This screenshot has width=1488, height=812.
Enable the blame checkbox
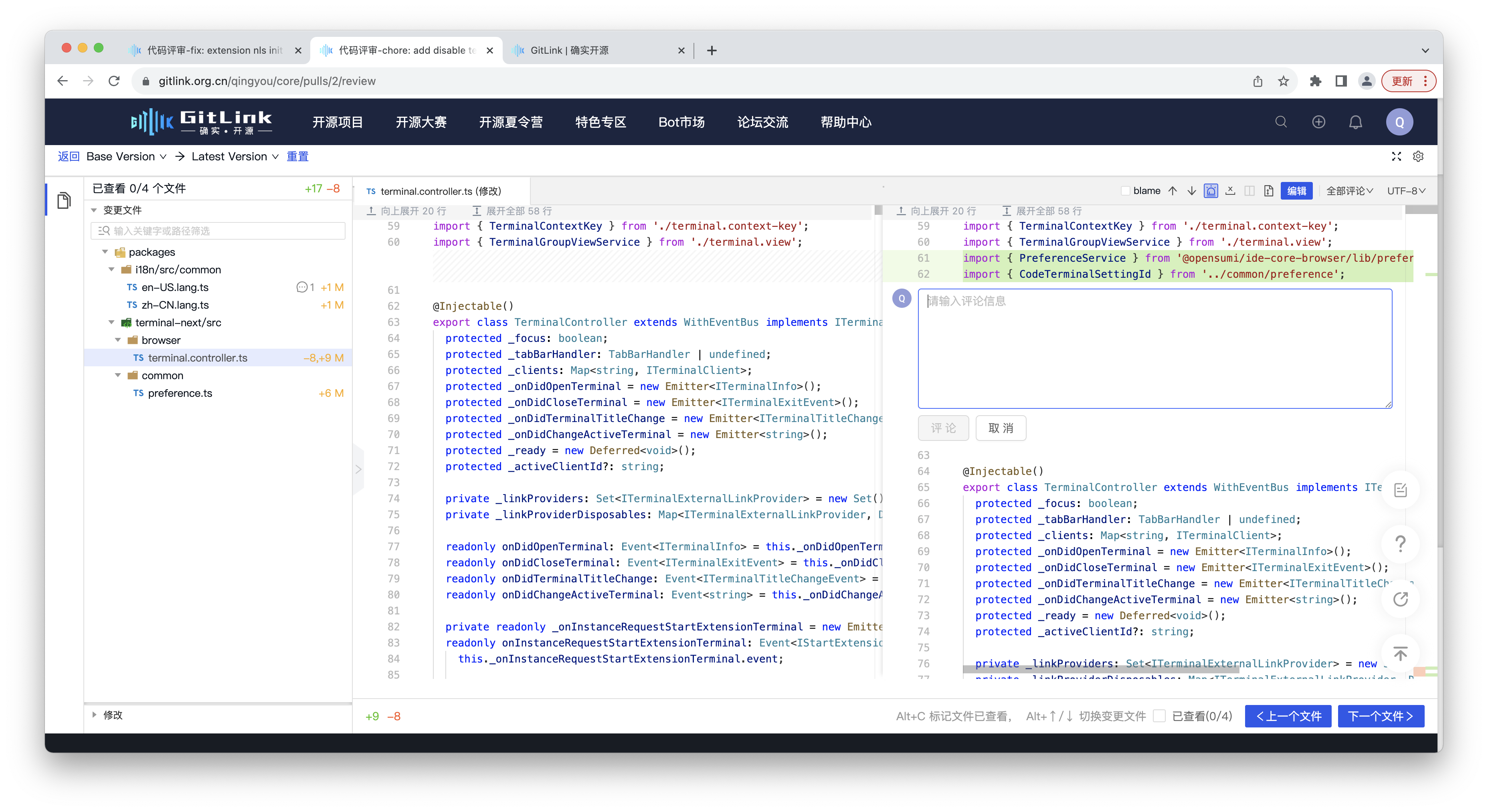point(1125,190)
